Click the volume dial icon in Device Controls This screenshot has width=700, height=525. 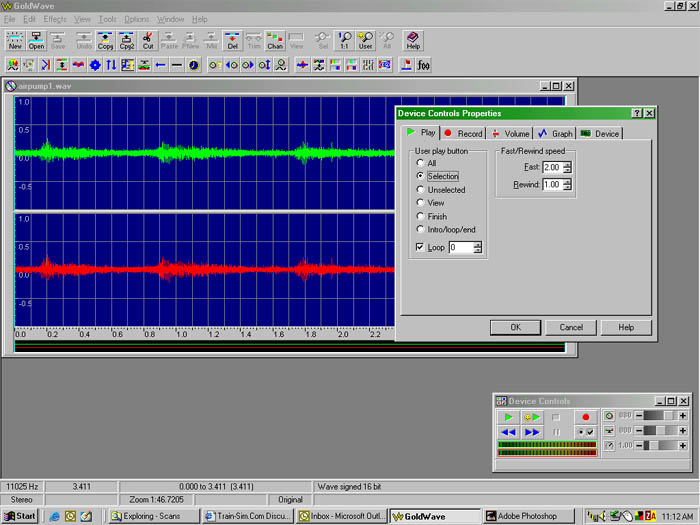point(609,416)
